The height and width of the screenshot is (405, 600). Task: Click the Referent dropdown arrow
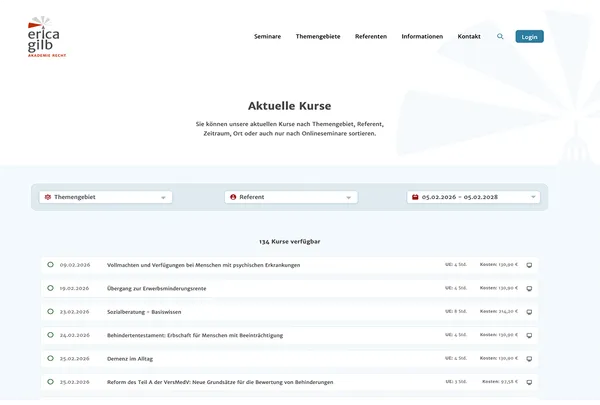tap(349, 198)
